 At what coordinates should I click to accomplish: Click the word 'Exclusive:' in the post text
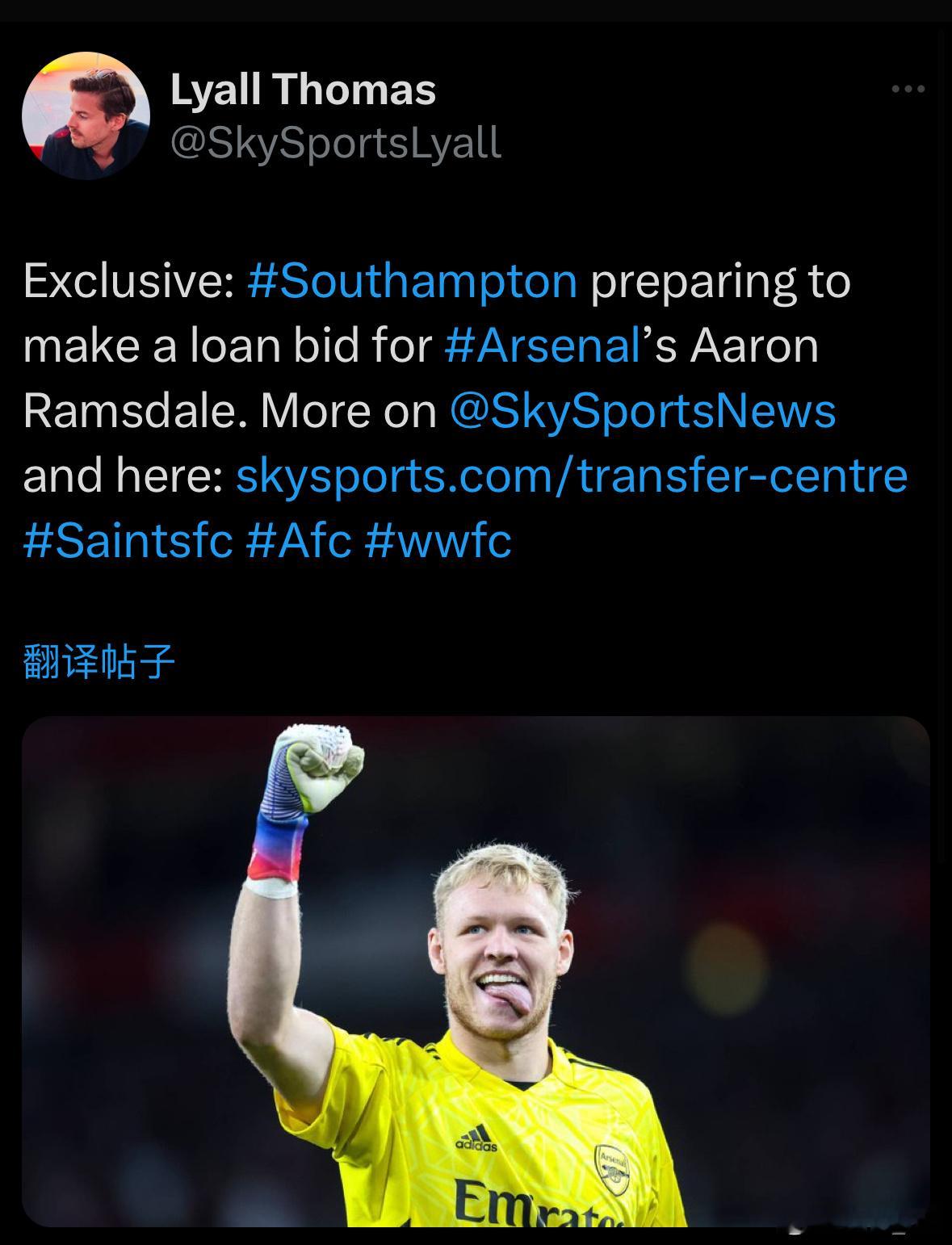(128, 281)
